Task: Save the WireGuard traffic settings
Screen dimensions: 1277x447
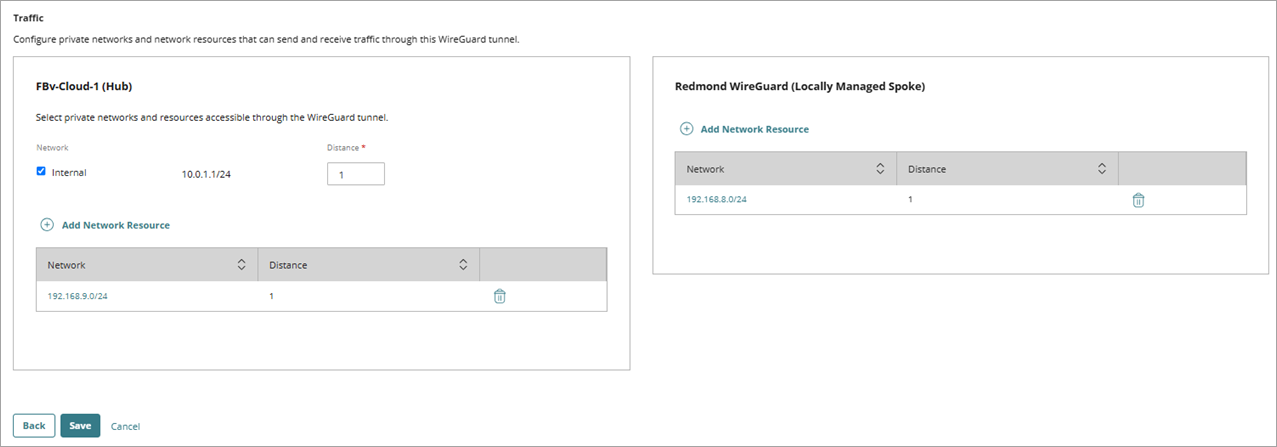Action: [x=80, y=426]
